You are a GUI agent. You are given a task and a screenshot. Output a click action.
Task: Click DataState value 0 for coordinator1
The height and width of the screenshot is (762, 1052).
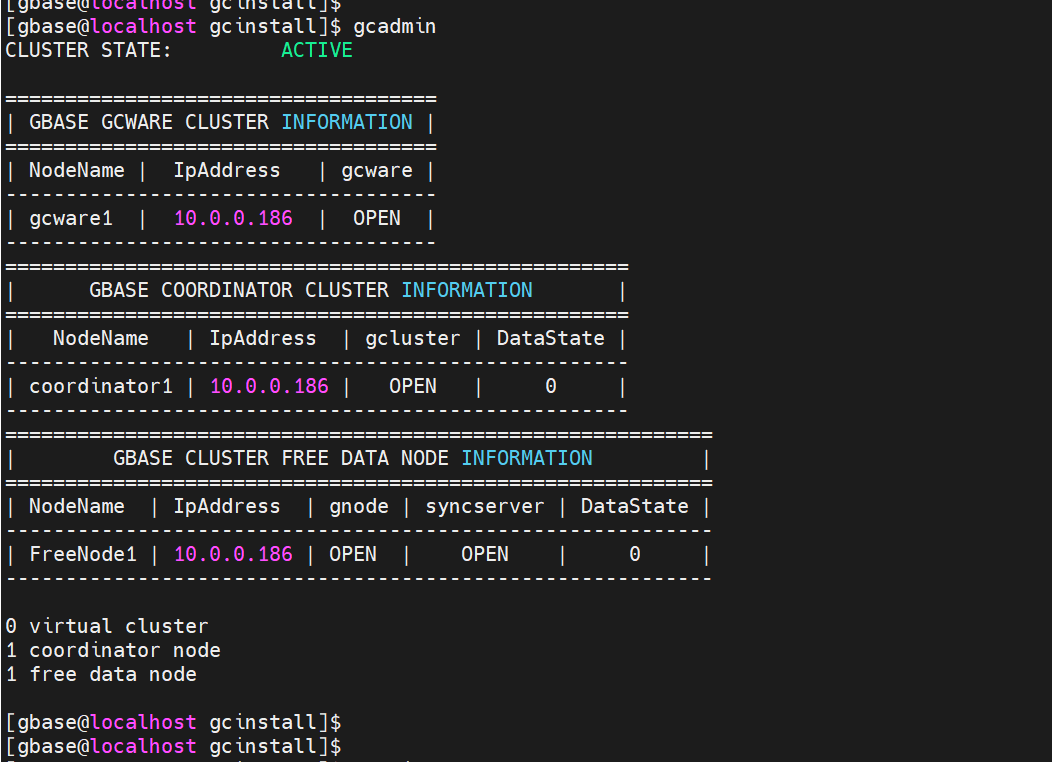(x=551, y=386)
